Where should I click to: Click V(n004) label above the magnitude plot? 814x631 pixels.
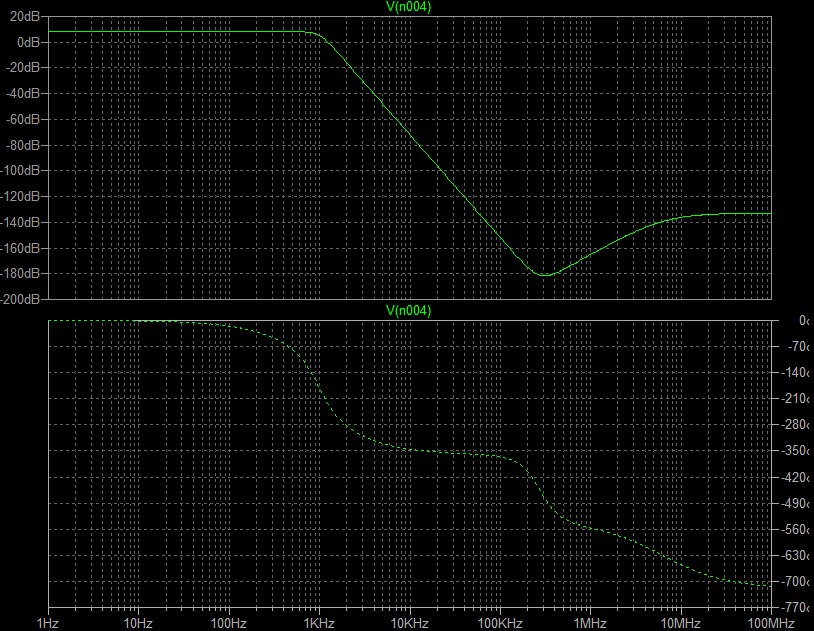point(408,7)
